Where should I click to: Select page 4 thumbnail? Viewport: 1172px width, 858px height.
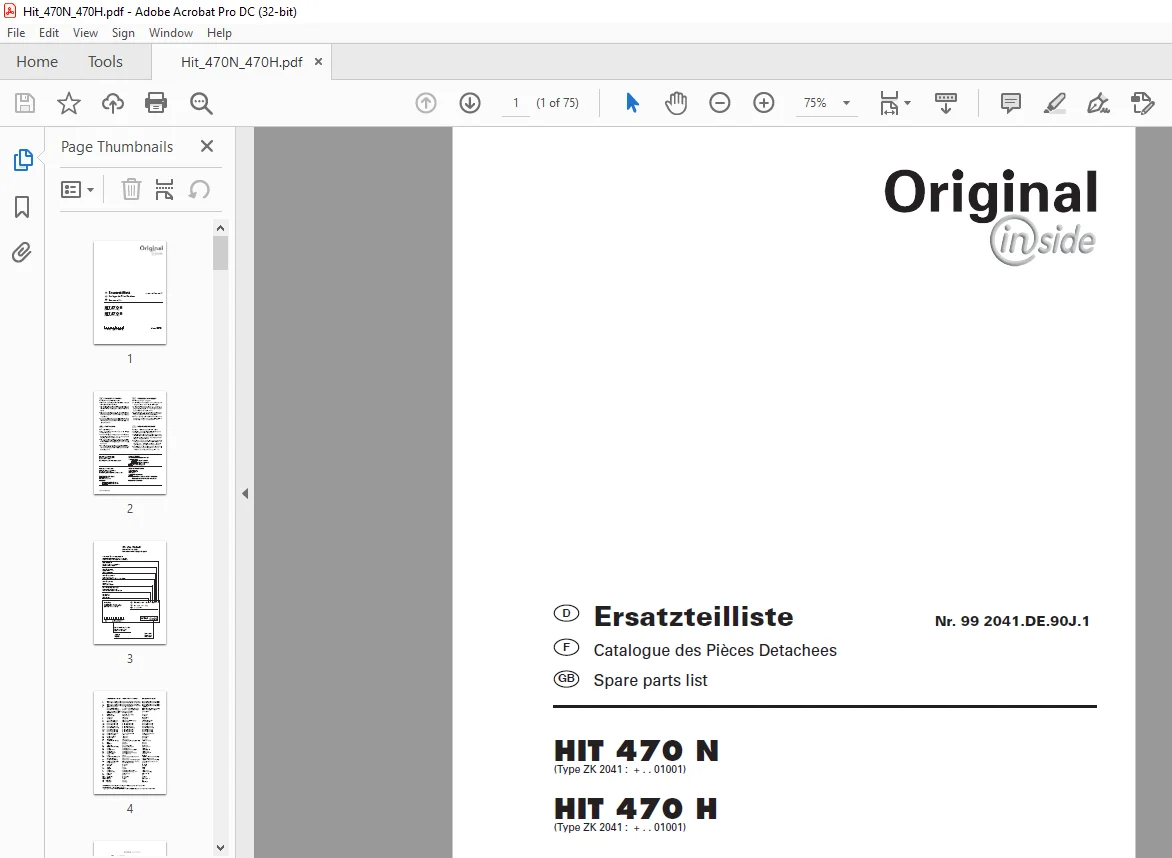(130, 742)
